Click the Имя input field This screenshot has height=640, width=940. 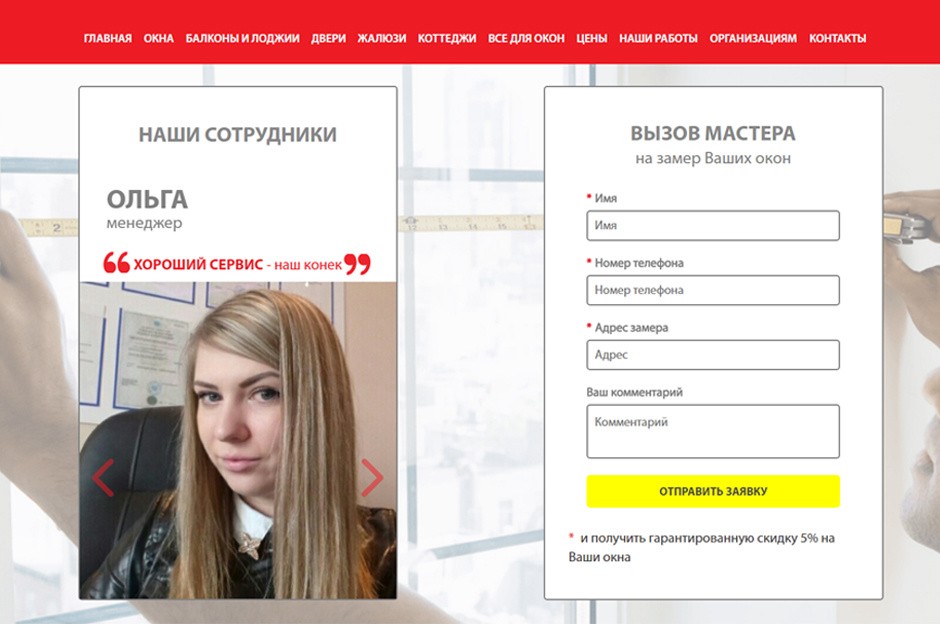713,225
